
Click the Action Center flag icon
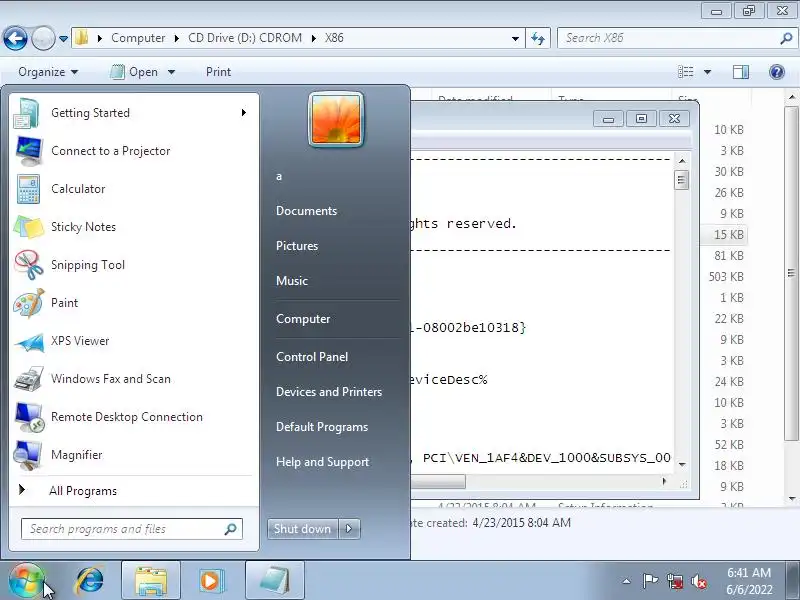[650, 581]
